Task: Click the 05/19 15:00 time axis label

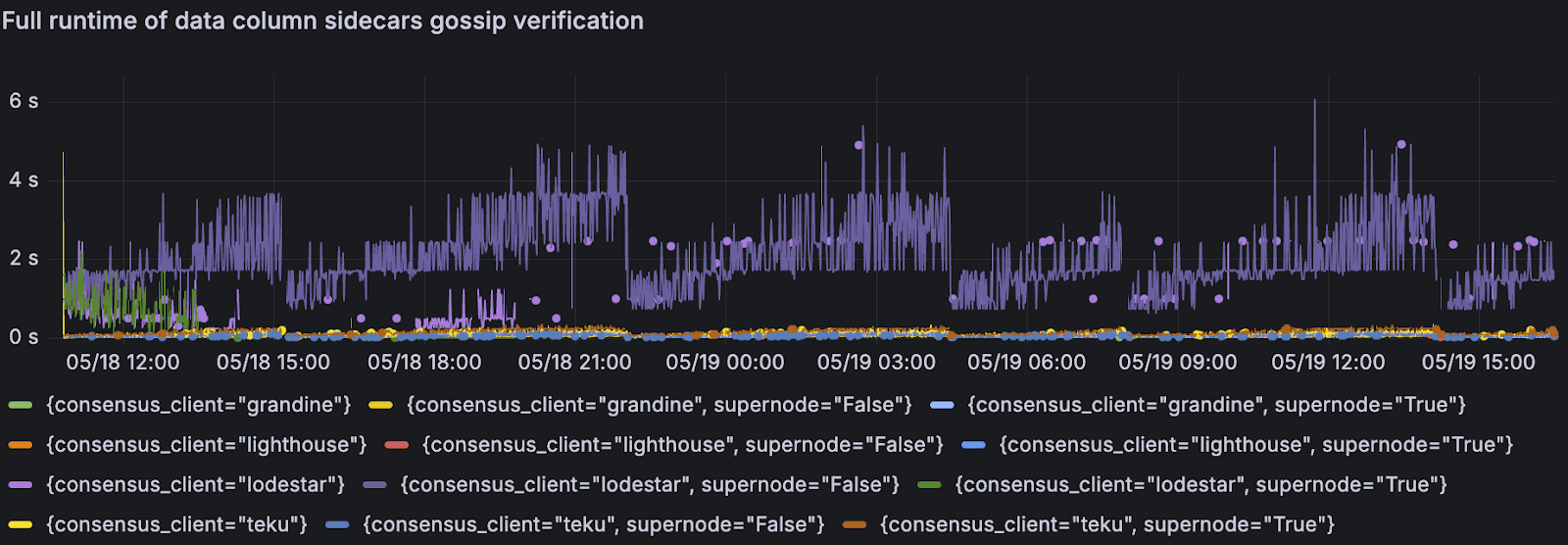Action: point(1478,363)
